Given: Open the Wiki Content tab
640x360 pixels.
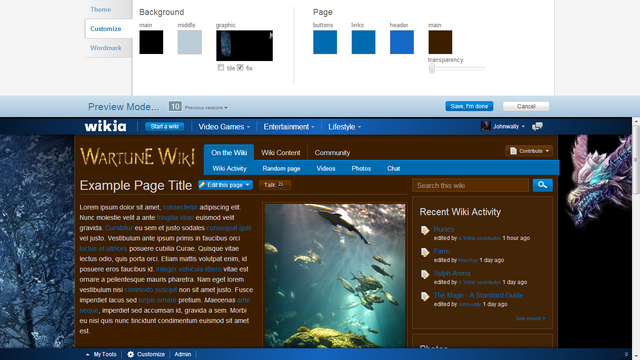Looking at the screenshot, I should pos(280,153).
